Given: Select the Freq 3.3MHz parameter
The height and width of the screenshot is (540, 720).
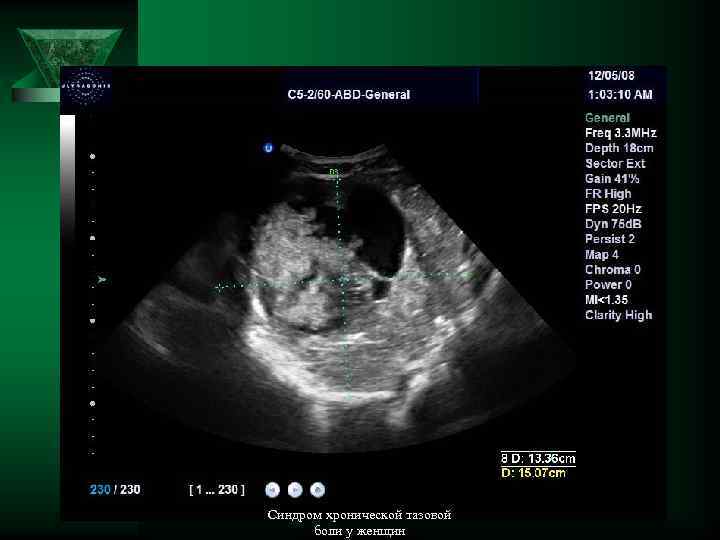Looking at the screenshot, I should (x=620, y=133).
